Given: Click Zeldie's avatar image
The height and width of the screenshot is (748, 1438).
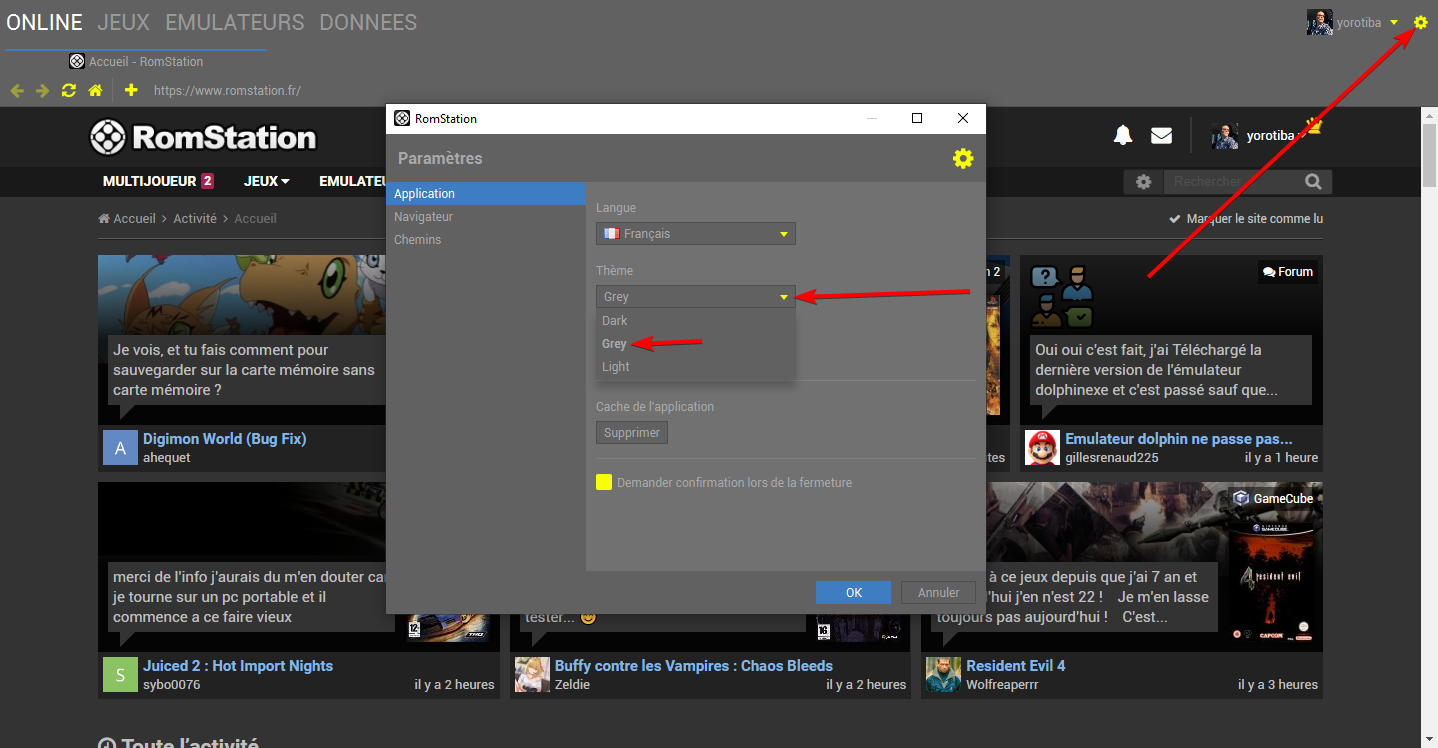Looking at the screenshot, I should click(532, 675).
